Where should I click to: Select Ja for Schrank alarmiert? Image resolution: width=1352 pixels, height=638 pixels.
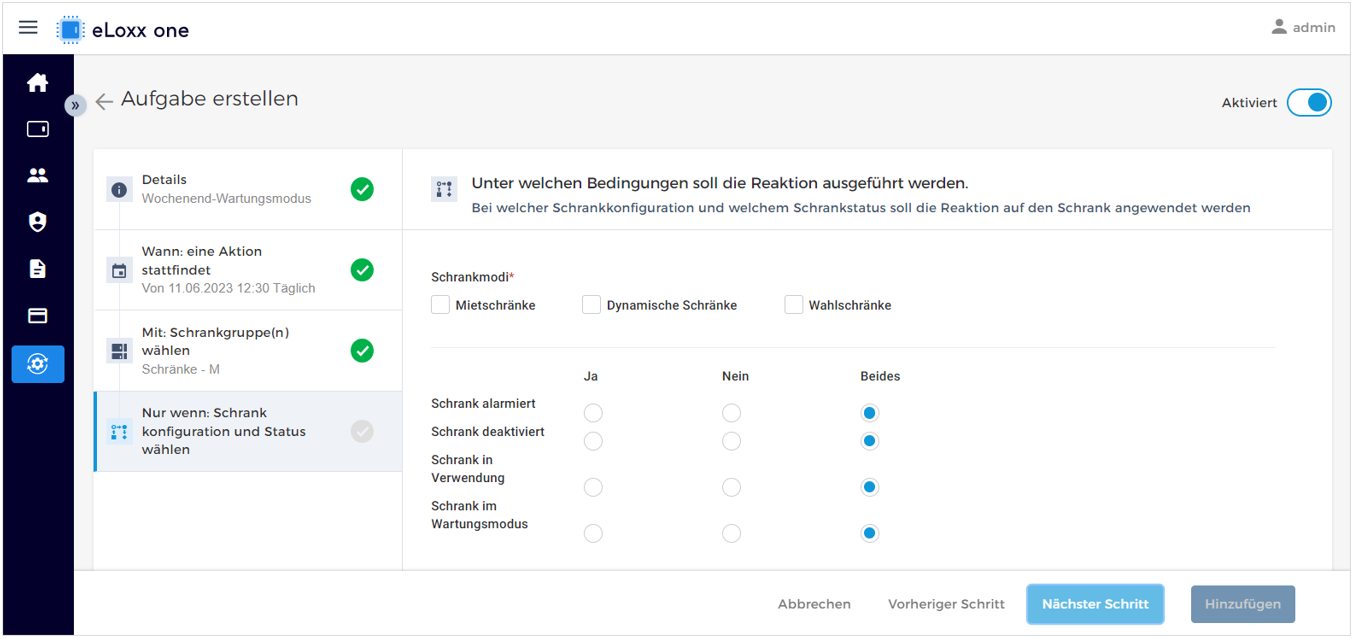[x=593, y=413]
